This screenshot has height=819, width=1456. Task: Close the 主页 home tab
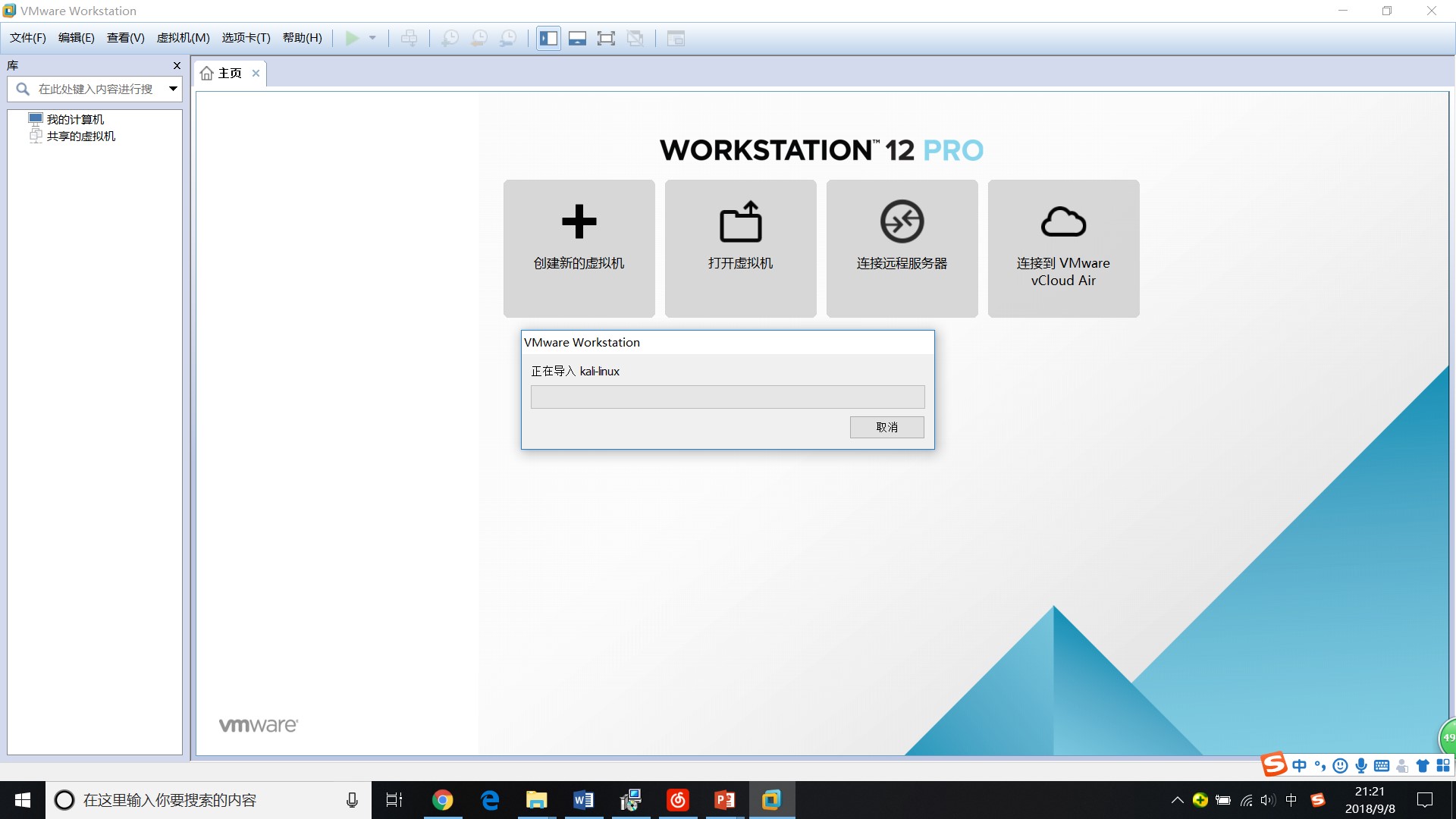(x=256, y=73)
